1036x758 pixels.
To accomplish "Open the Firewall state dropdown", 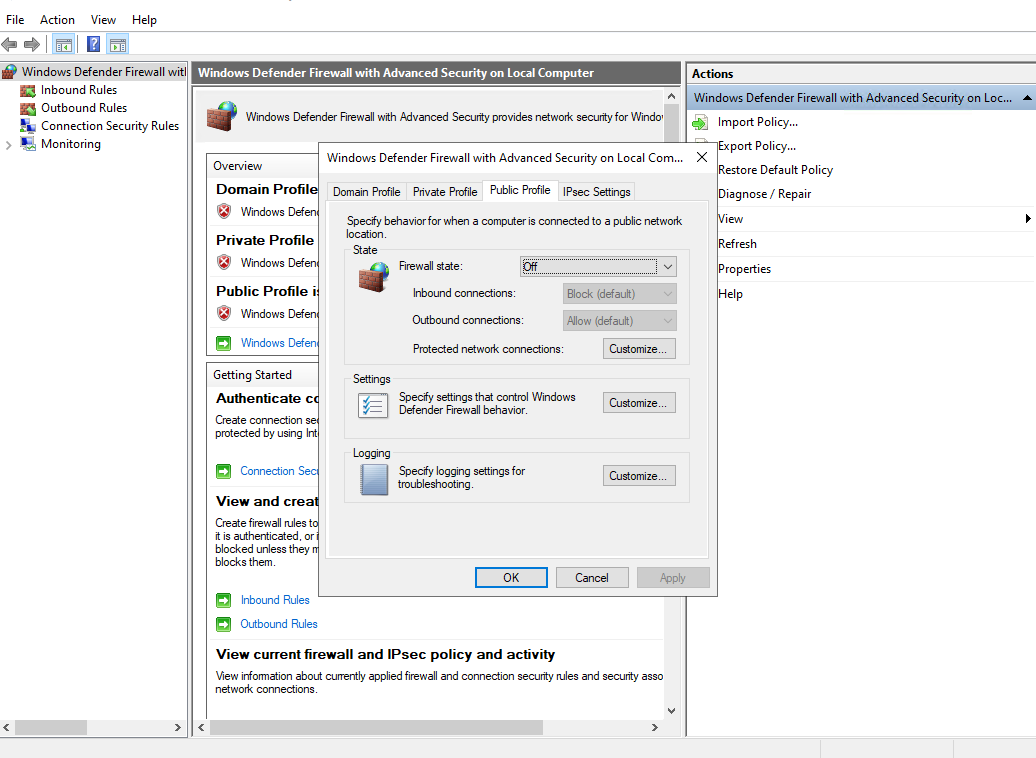I will point(599,267).
